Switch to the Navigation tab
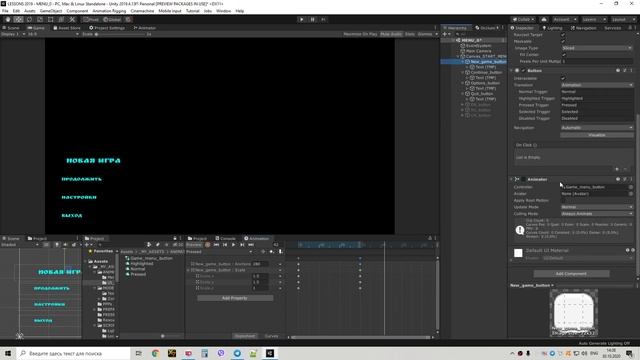Screen dimensions: 640x360 (584, 28)
